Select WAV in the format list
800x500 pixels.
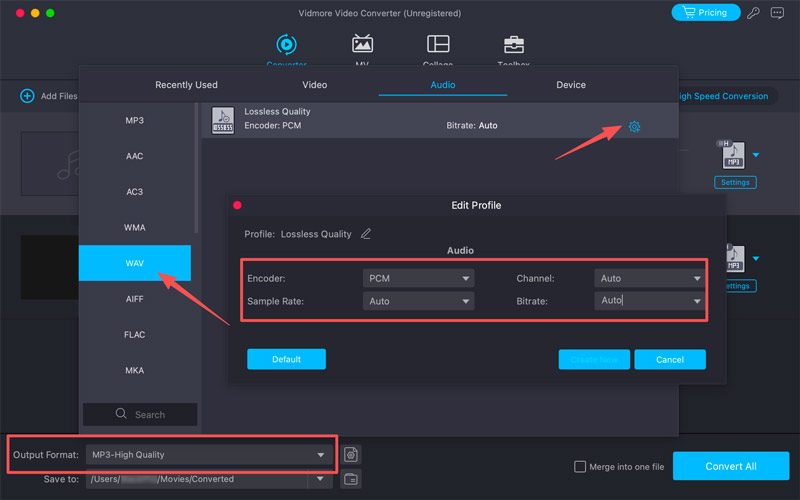click(135, 263)
